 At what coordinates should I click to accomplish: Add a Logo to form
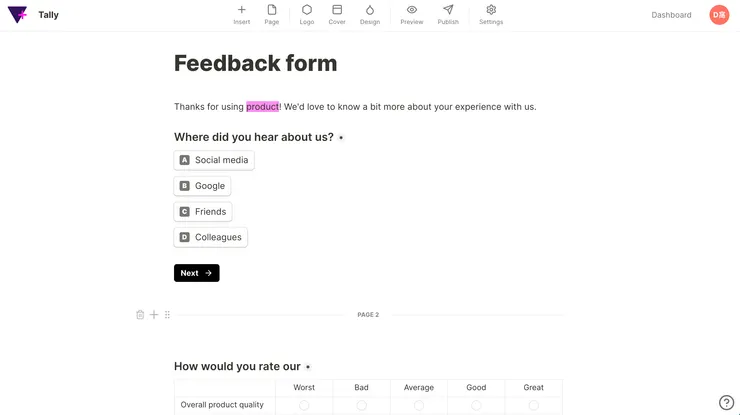click(x=307, y=14)
